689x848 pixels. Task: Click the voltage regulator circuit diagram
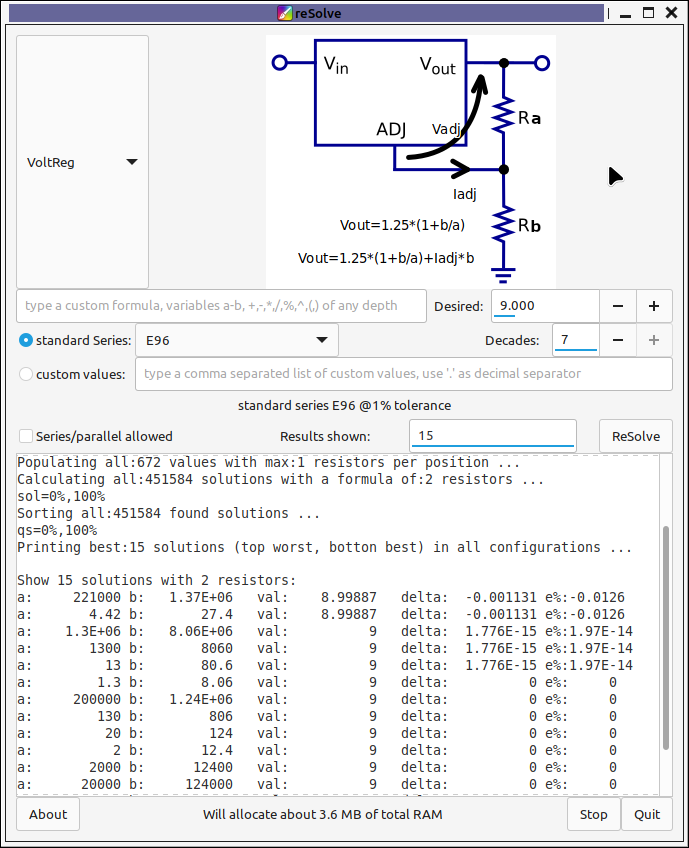click(410, 161)
